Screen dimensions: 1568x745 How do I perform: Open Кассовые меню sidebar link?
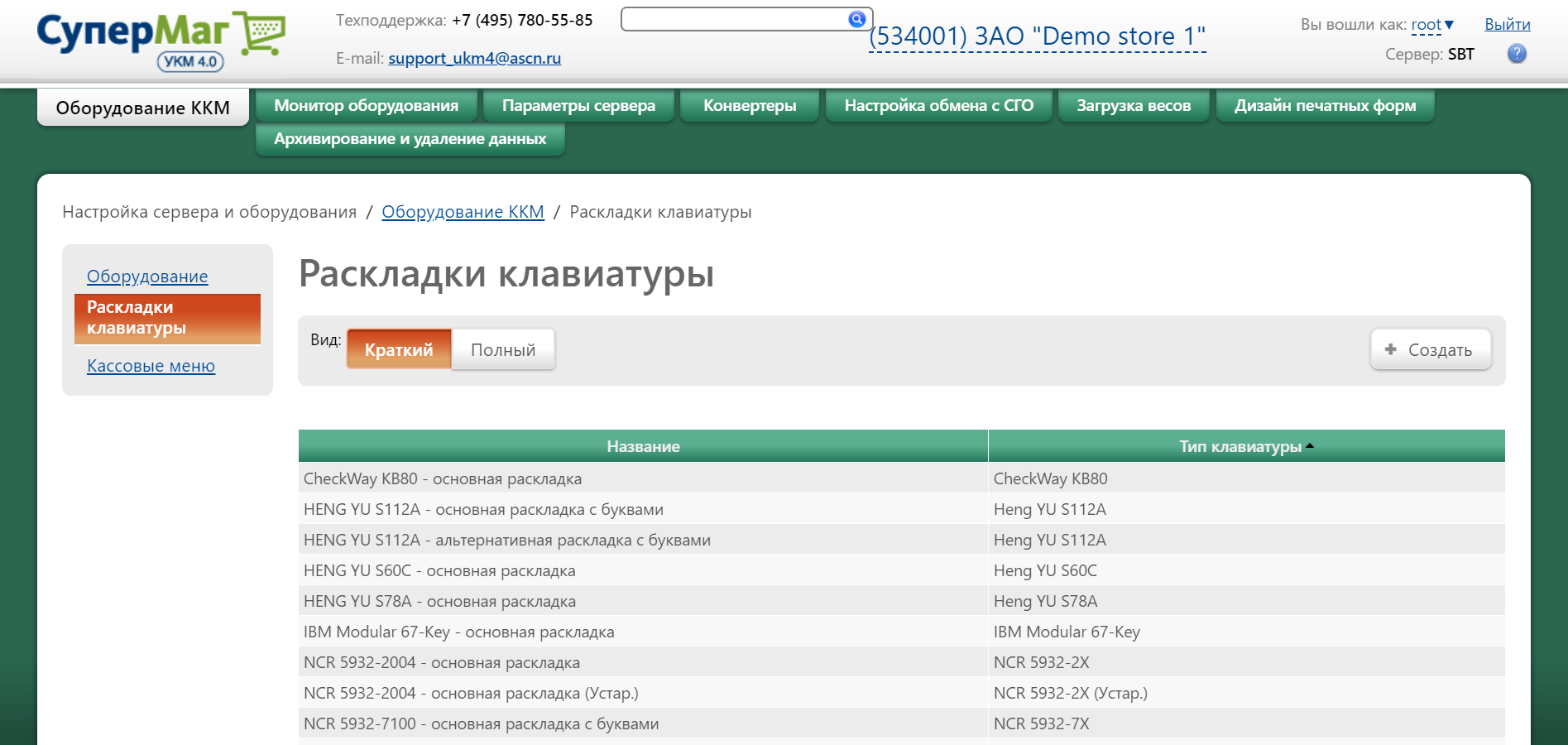point(151,366)
